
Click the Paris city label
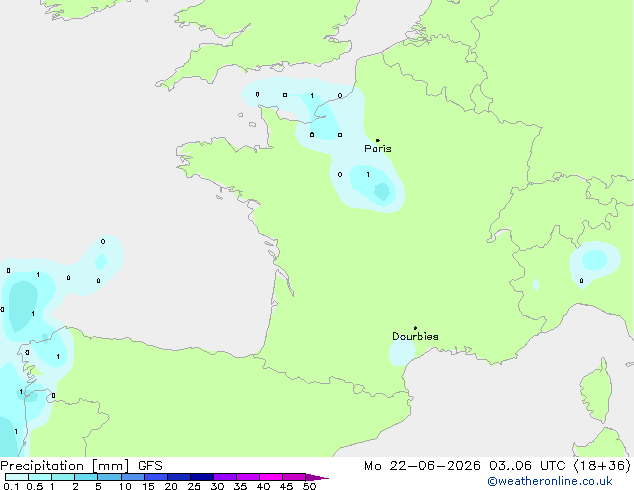(x=378, y=148)
